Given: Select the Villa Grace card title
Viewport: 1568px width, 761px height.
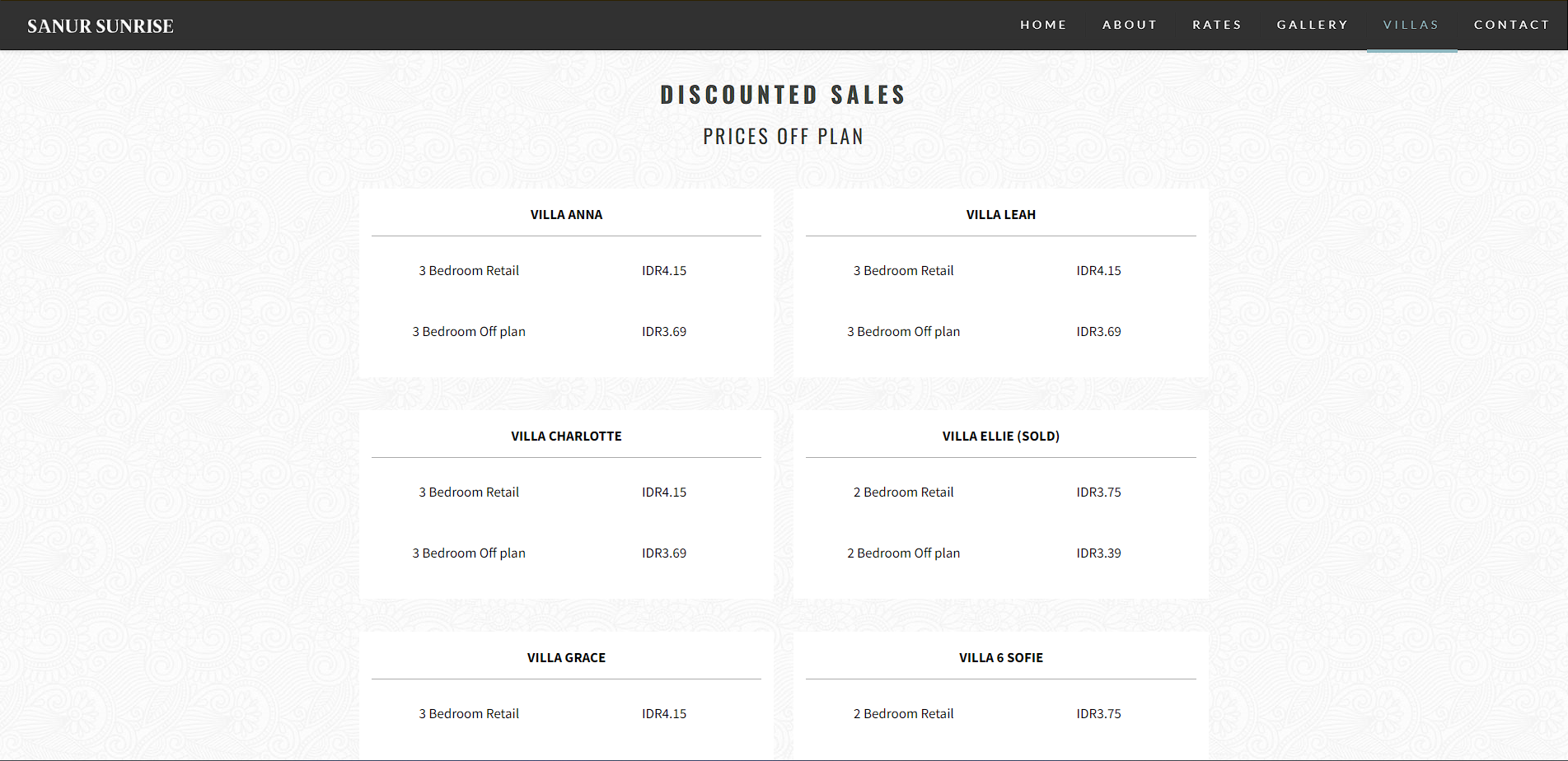Looking at the screenshot, I should coord(566,658).
